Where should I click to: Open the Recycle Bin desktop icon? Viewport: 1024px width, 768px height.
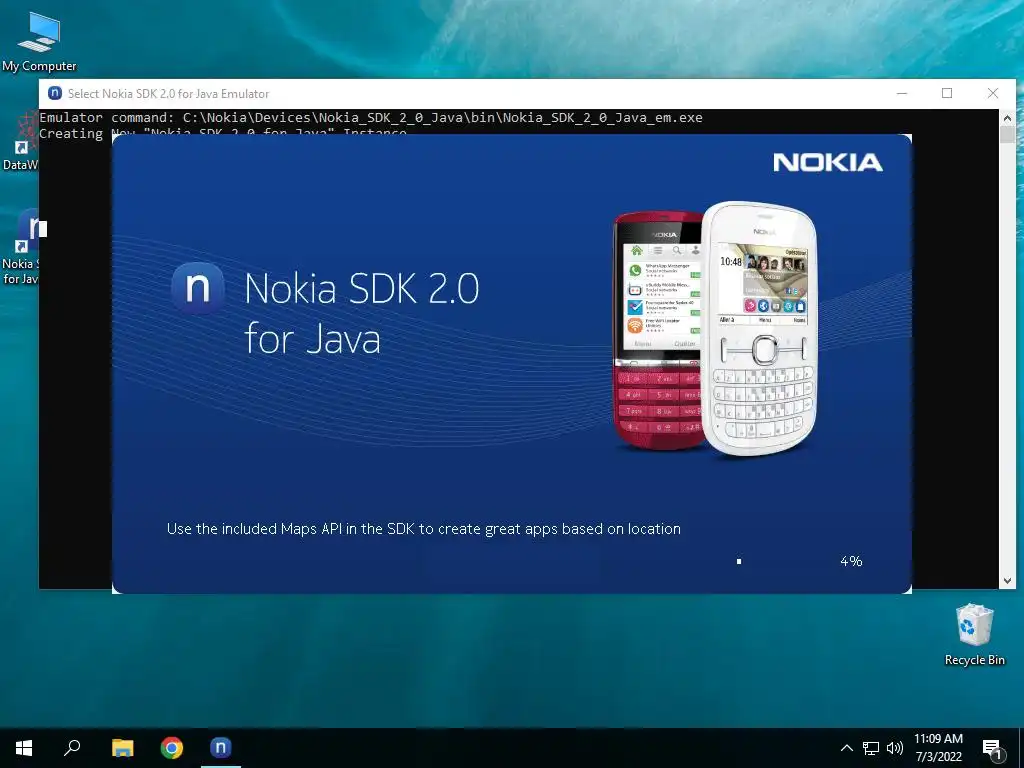click(x=974, y=635)
